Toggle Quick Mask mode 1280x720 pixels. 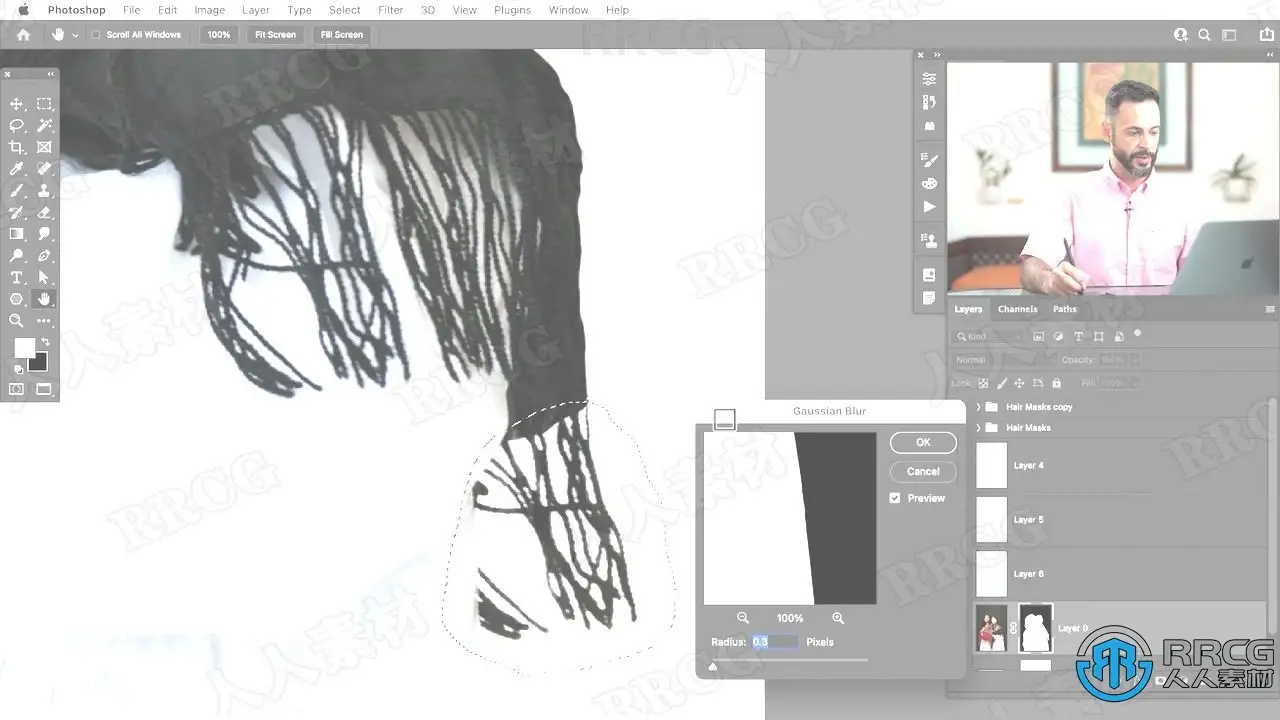tap(17, 389)
